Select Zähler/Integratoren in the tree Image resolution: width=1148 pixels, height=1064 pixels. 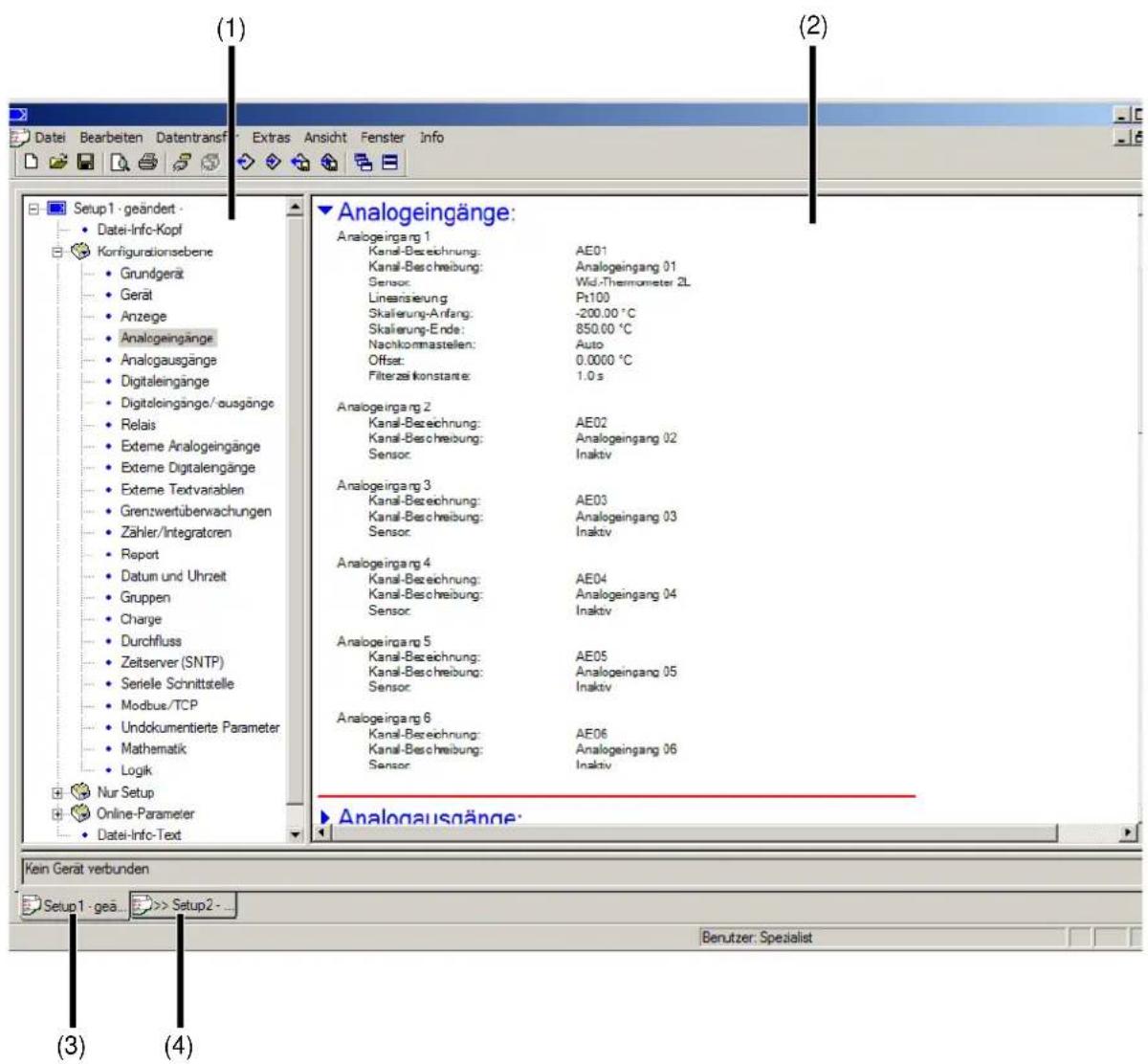pyautogui.click(x=176, y=532)
